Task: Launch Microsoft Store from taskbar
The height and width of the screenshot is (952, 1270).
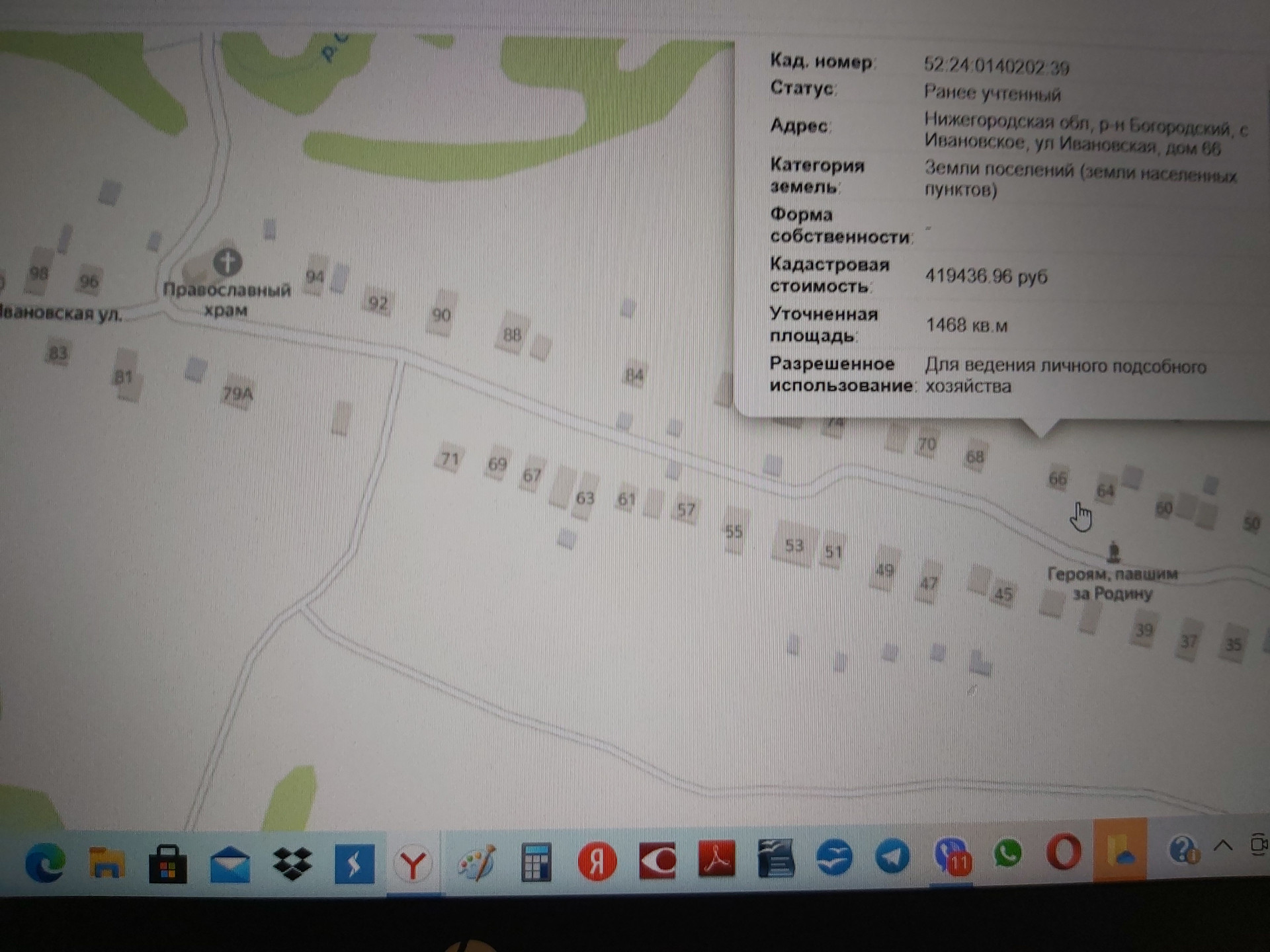Action: [x=167, y=863]
